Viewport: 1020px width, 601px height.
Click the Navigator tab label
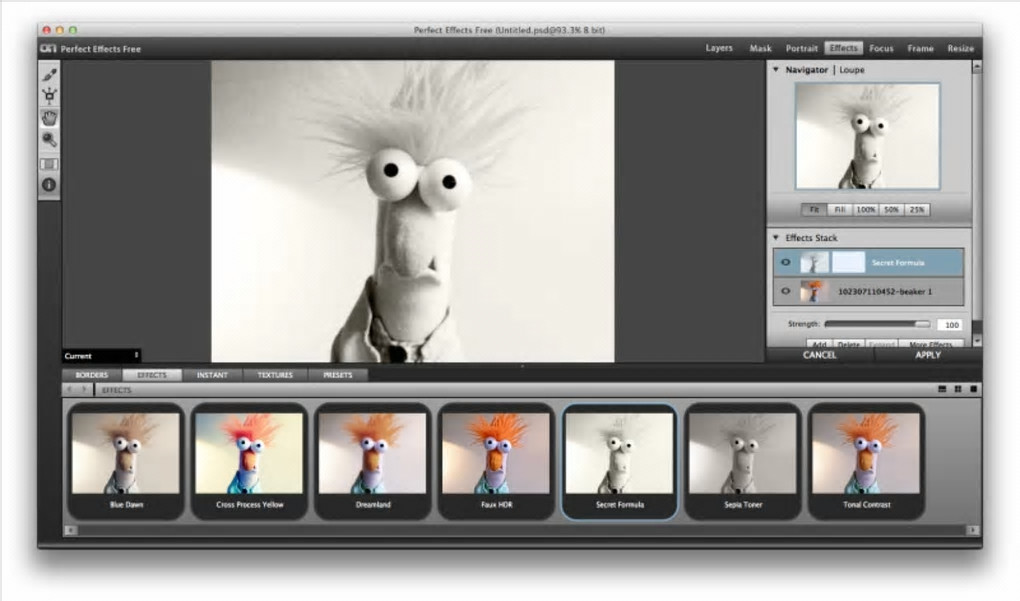point(806,70)
